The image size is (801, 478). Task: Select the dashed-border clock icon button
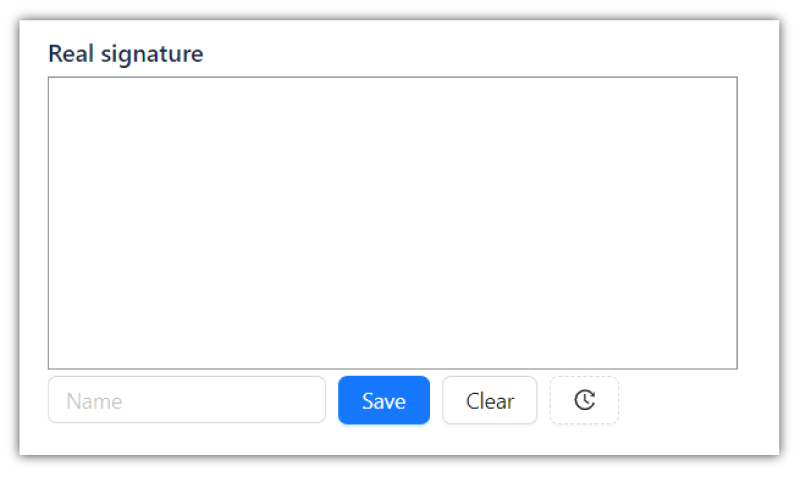(x=584, y=400)
